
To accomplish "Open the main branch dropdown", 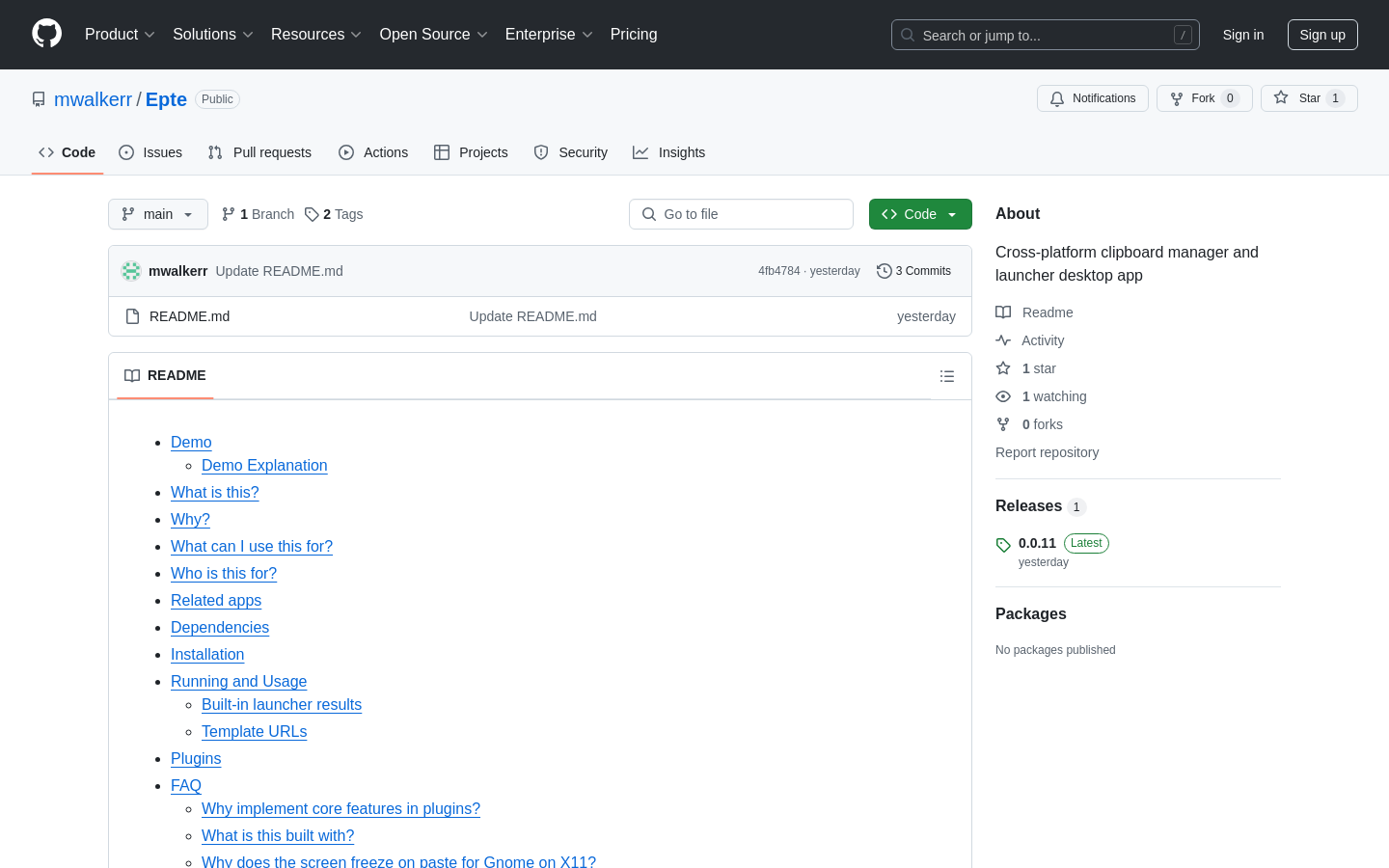I will (x=158, y=214).
